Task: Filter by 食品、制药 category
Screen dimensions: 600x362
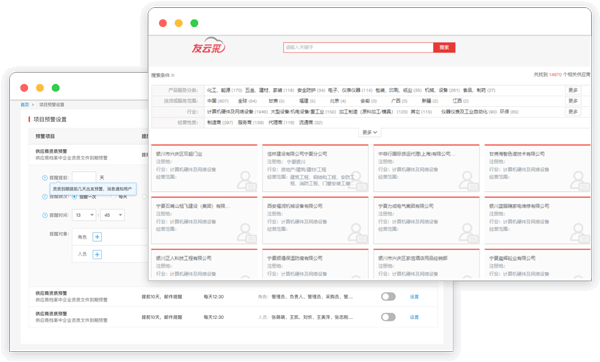Action: click(x=479, y=90)
